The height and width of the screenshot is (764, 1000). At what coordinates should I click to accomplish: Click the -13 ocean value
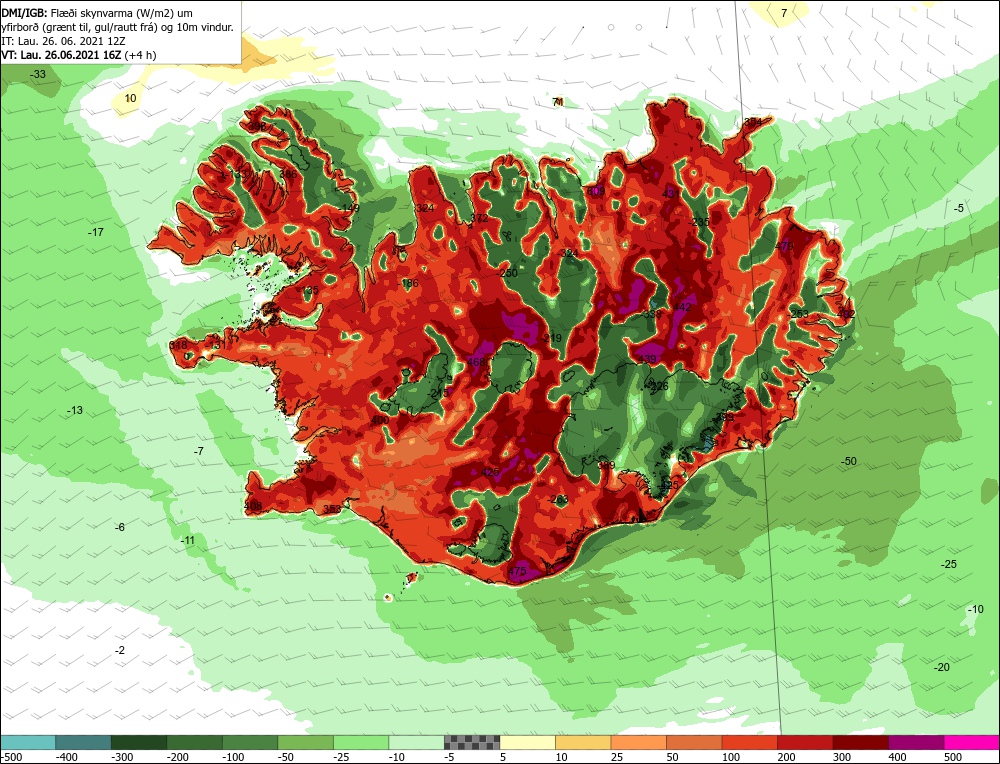[x=75, y=410]
